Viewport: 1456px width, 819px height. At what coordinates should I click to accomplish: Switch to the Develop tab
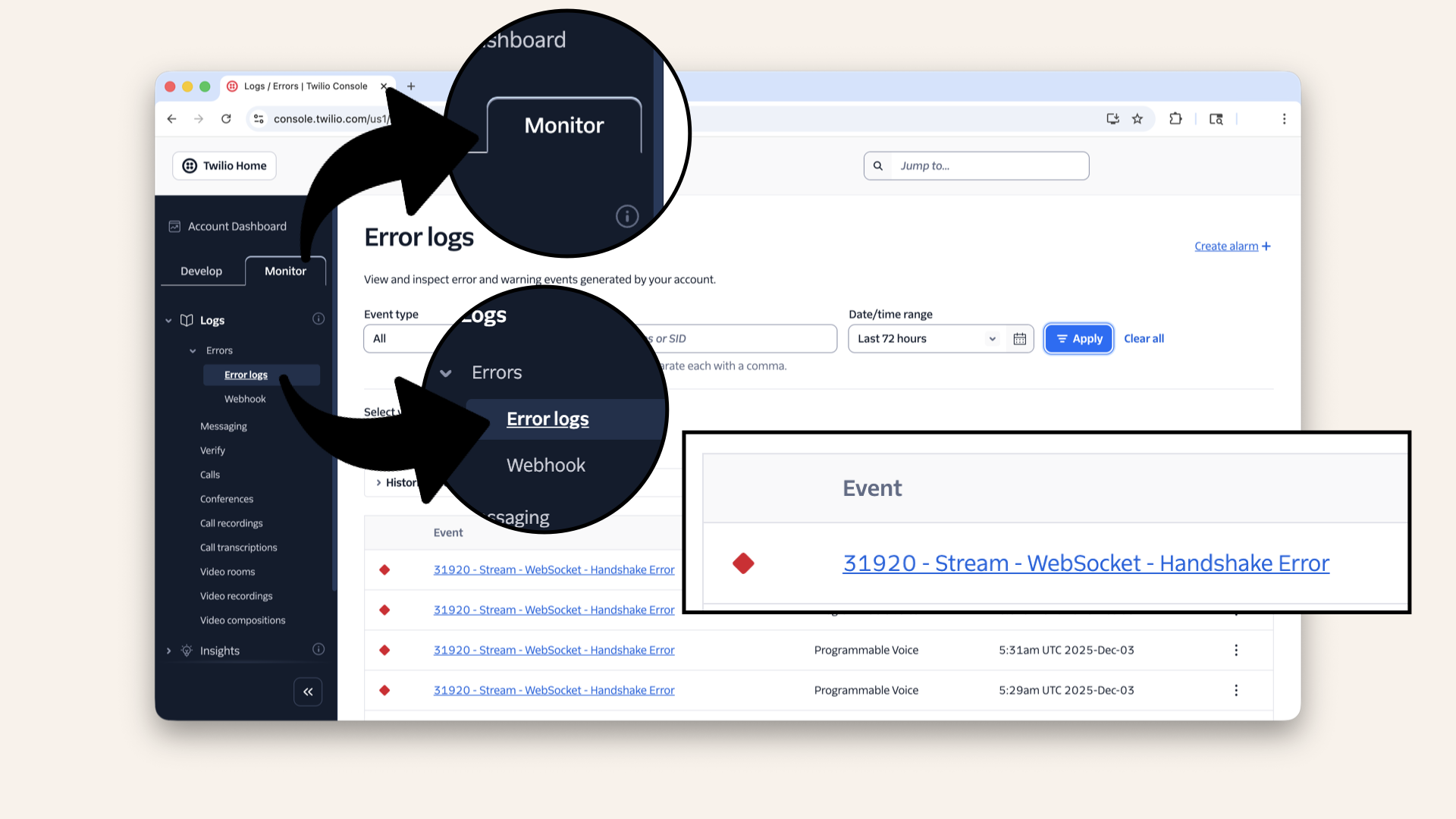click(x=201, y=271)
